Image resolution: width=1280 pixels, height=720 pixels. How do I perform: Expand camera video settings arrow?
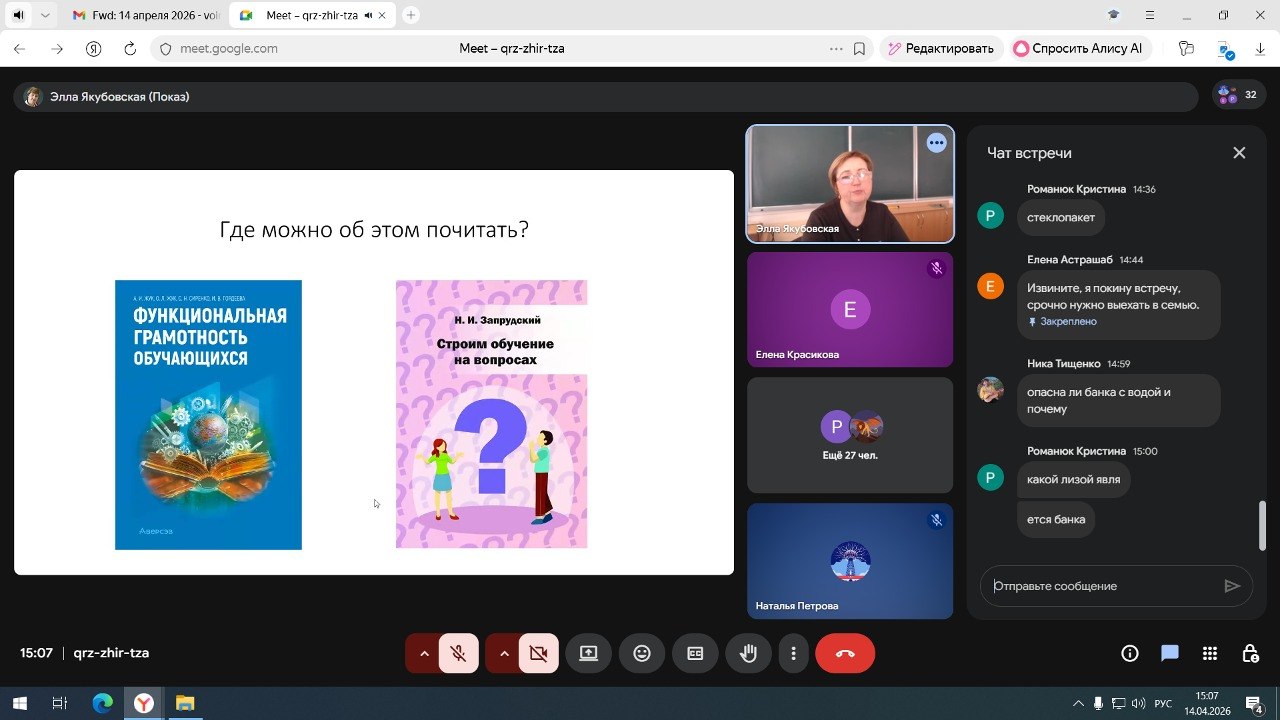[504, 653]
